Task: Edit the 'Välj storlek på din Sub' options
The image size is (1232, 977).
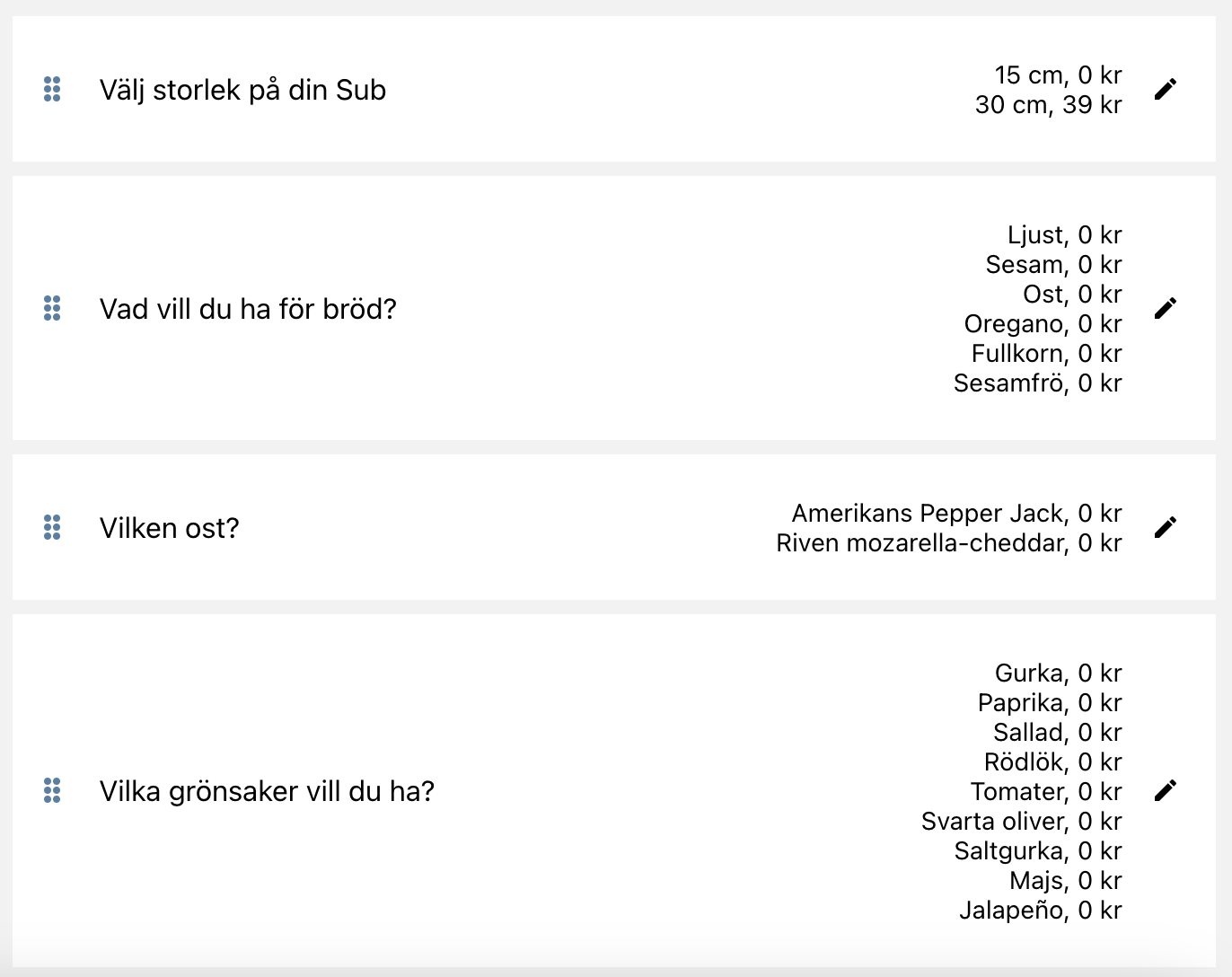Action: click(x=1165, y=89)
